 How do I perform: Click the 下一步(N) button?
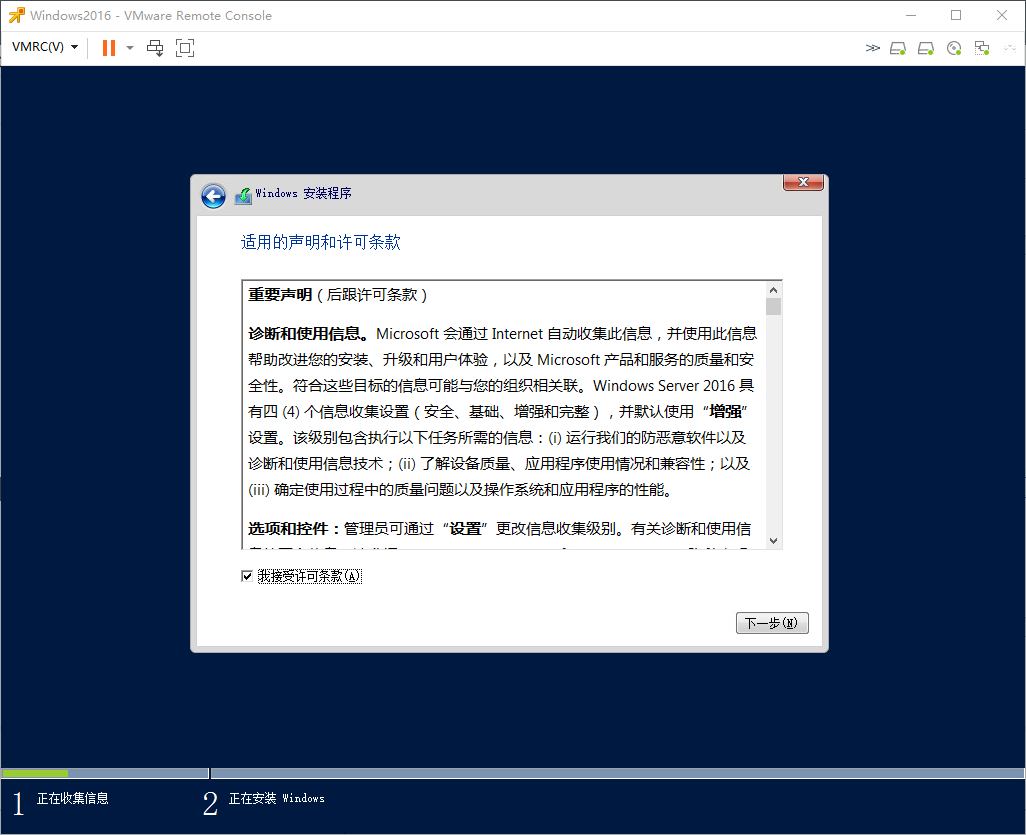tap(772, 623)
